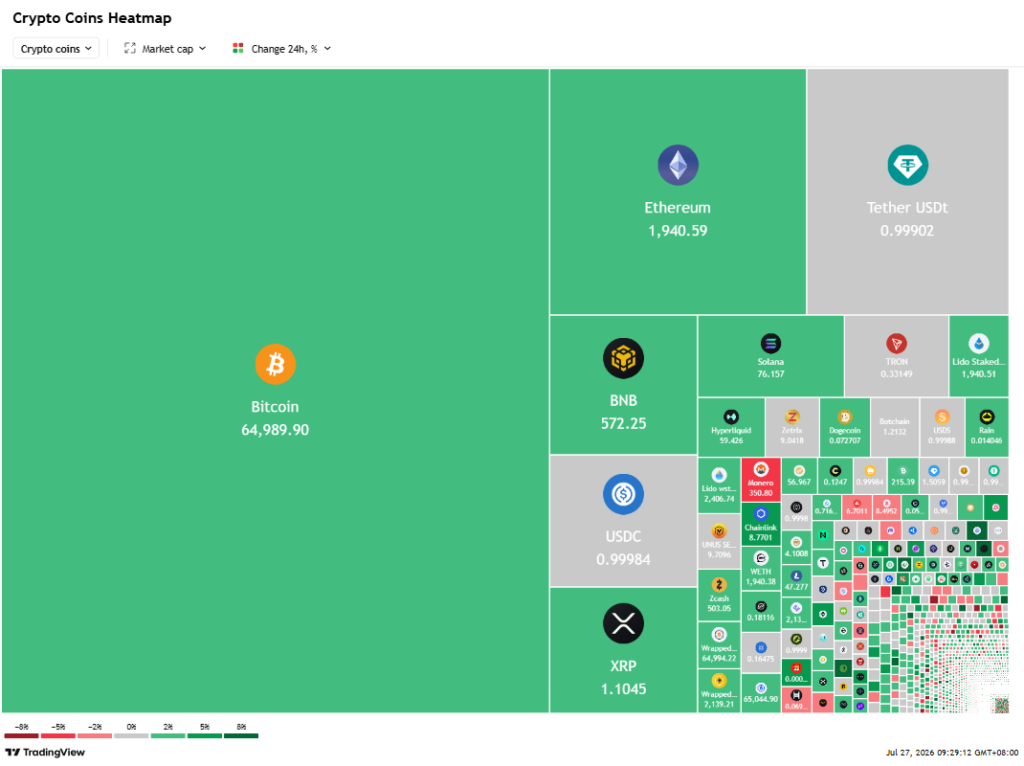
Task: Click the Tether USDt logo
Action: [907, 165]
